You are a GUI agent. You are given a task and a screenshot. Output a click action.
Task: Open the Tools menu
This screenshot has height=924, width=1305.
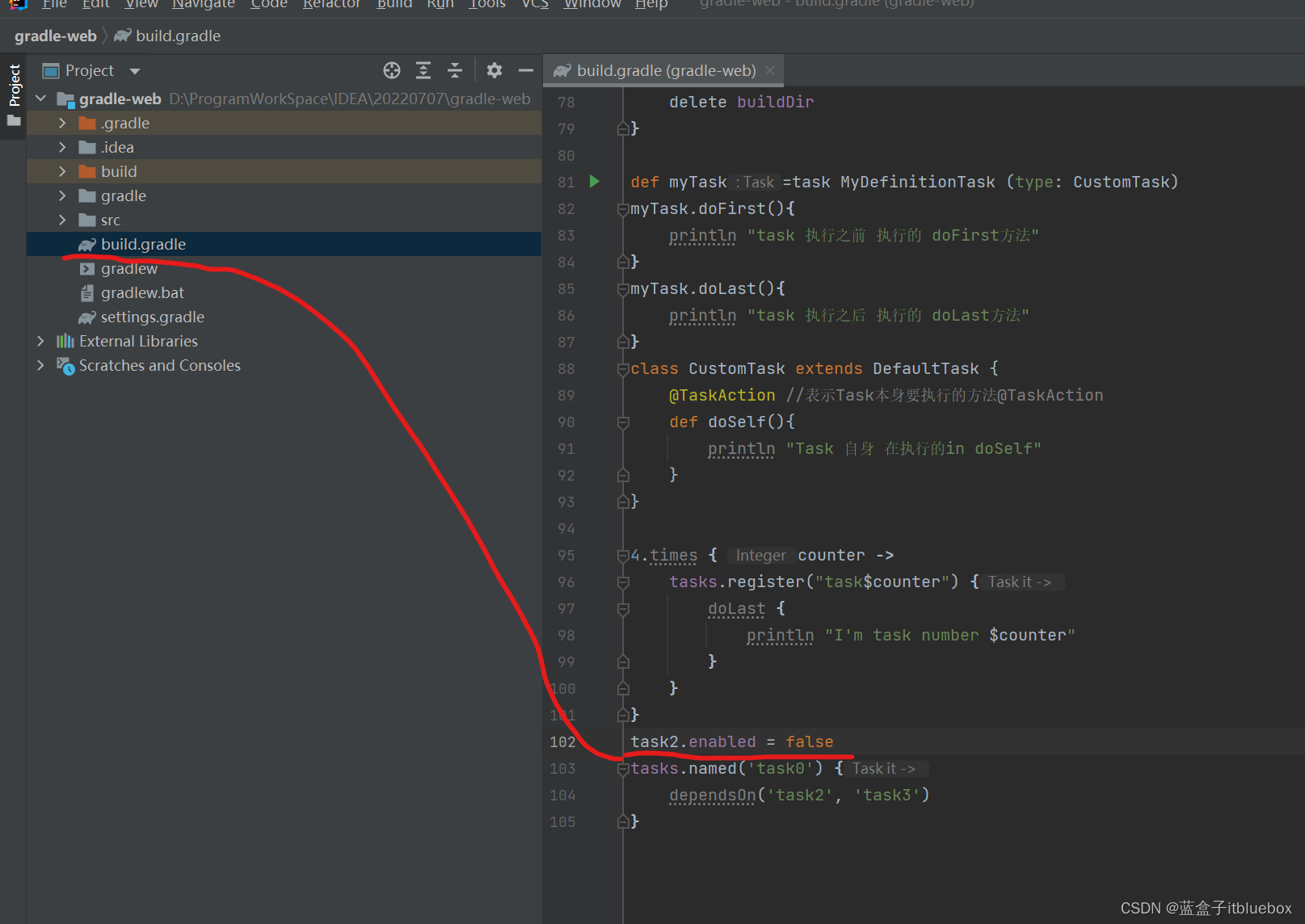(x=487, y=4)
